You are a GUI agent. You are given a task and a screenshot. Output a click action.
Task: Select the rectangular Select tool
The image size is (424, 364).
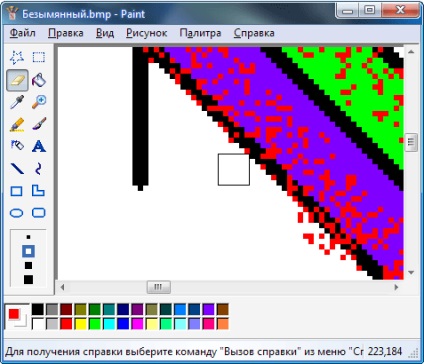(x=39, y=57)
